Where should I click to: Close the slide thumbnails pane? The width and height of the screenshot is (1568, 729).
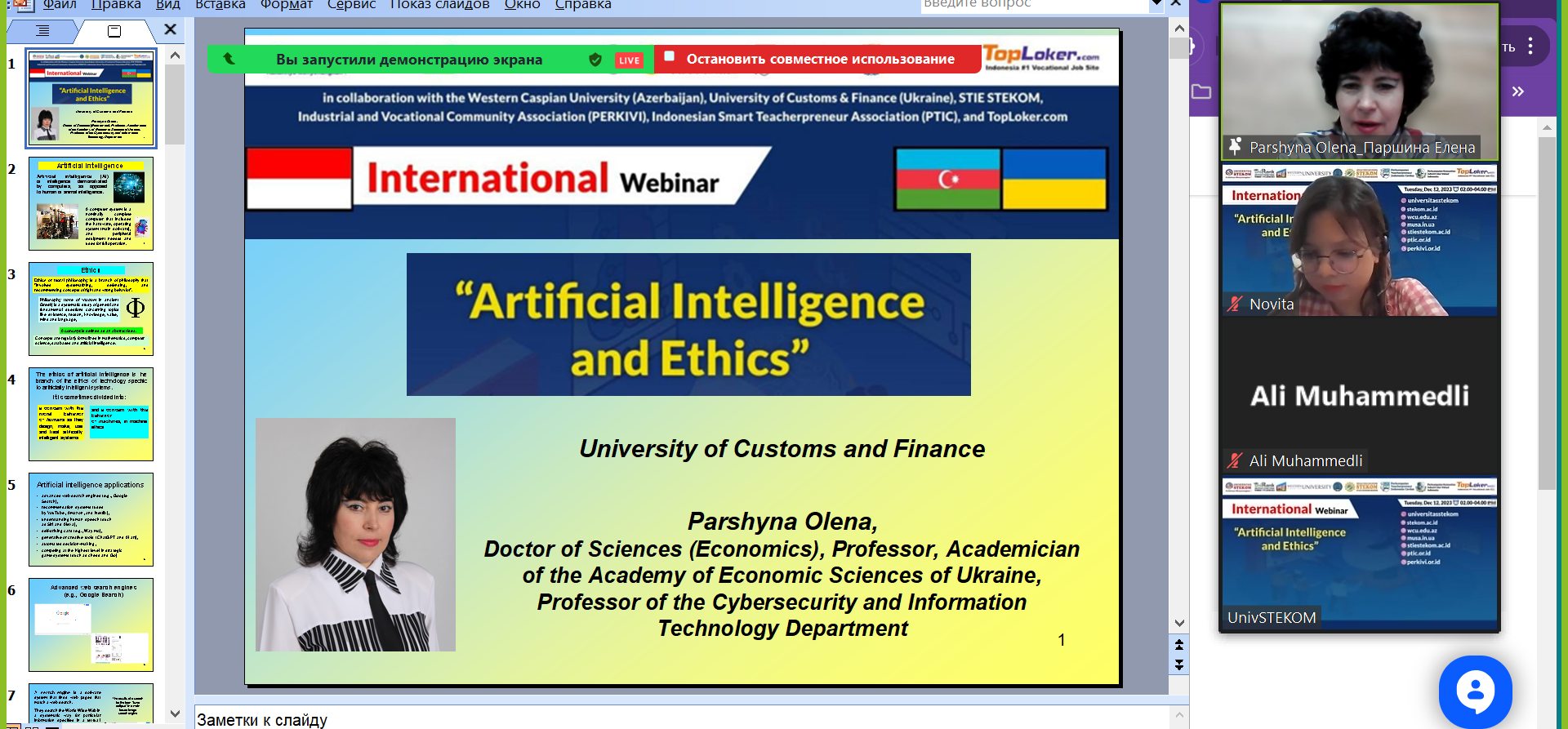tap(170, 29)
